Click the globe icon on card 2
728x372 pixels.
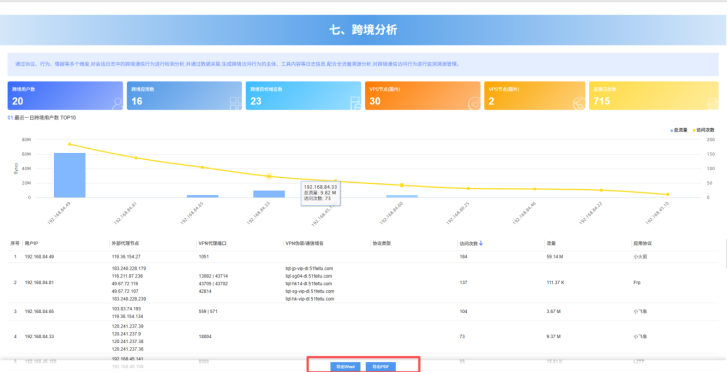[578, 103]
